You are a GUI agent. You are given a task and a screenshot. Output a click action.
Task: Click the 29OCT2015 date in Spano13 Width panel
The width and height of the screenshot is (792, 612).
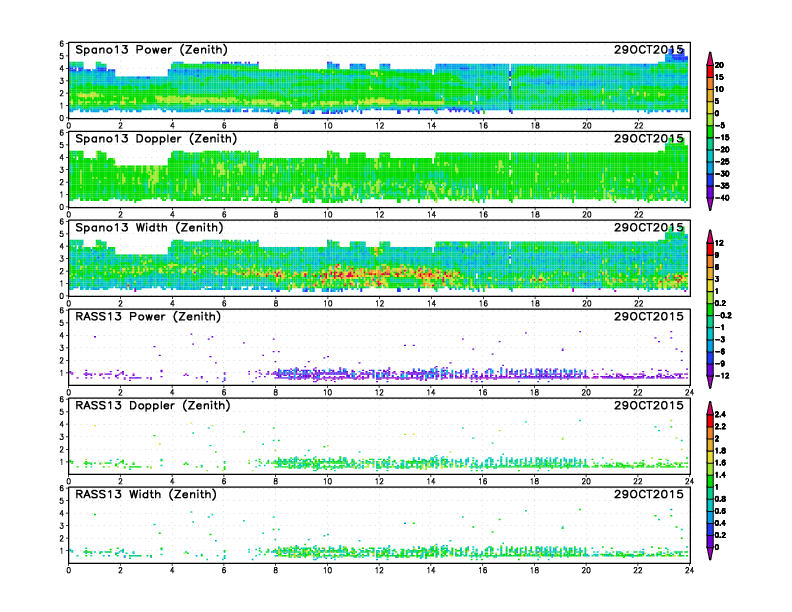649,227
